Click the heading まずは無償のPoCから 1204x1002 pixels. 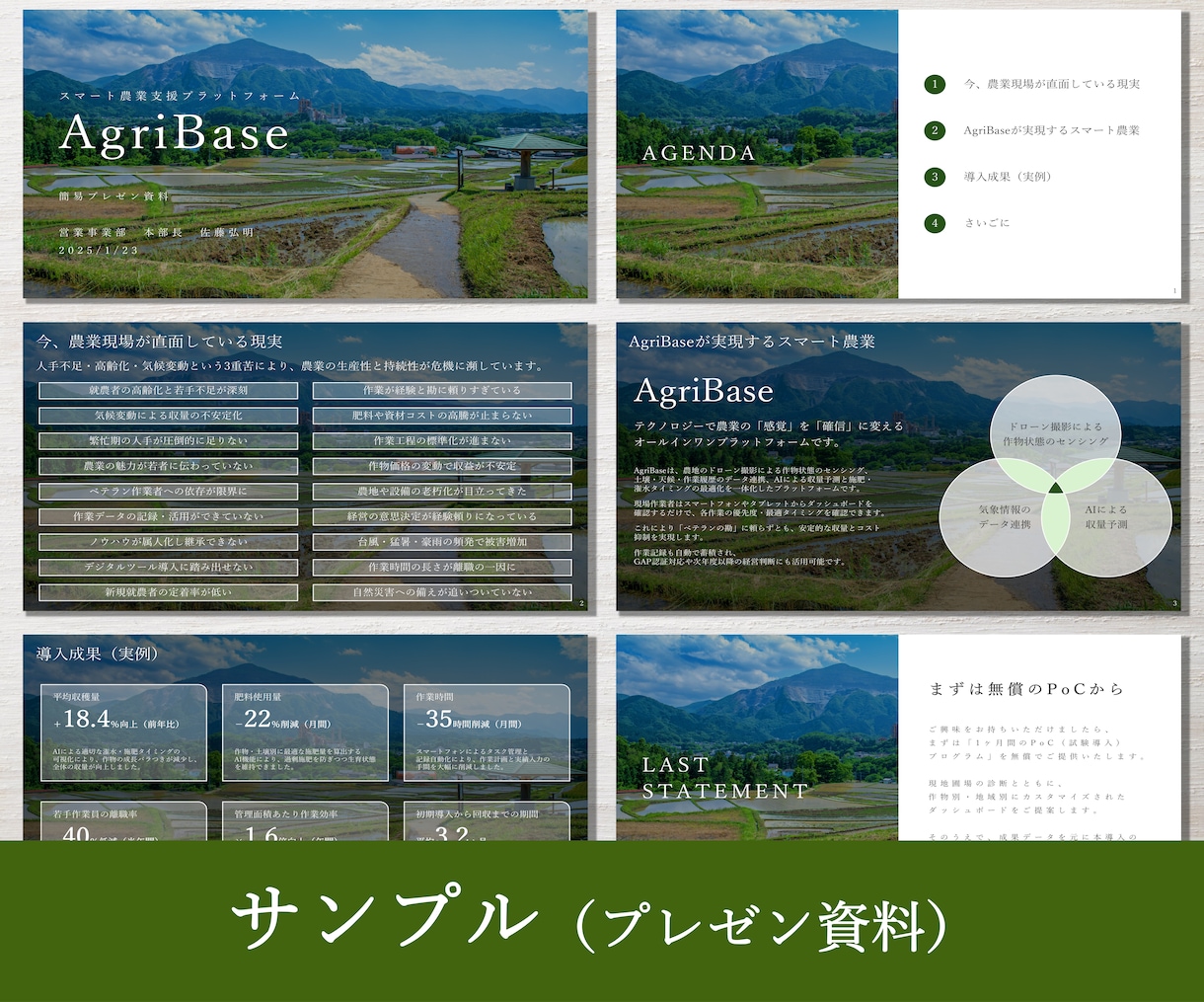click(1026, 689)
